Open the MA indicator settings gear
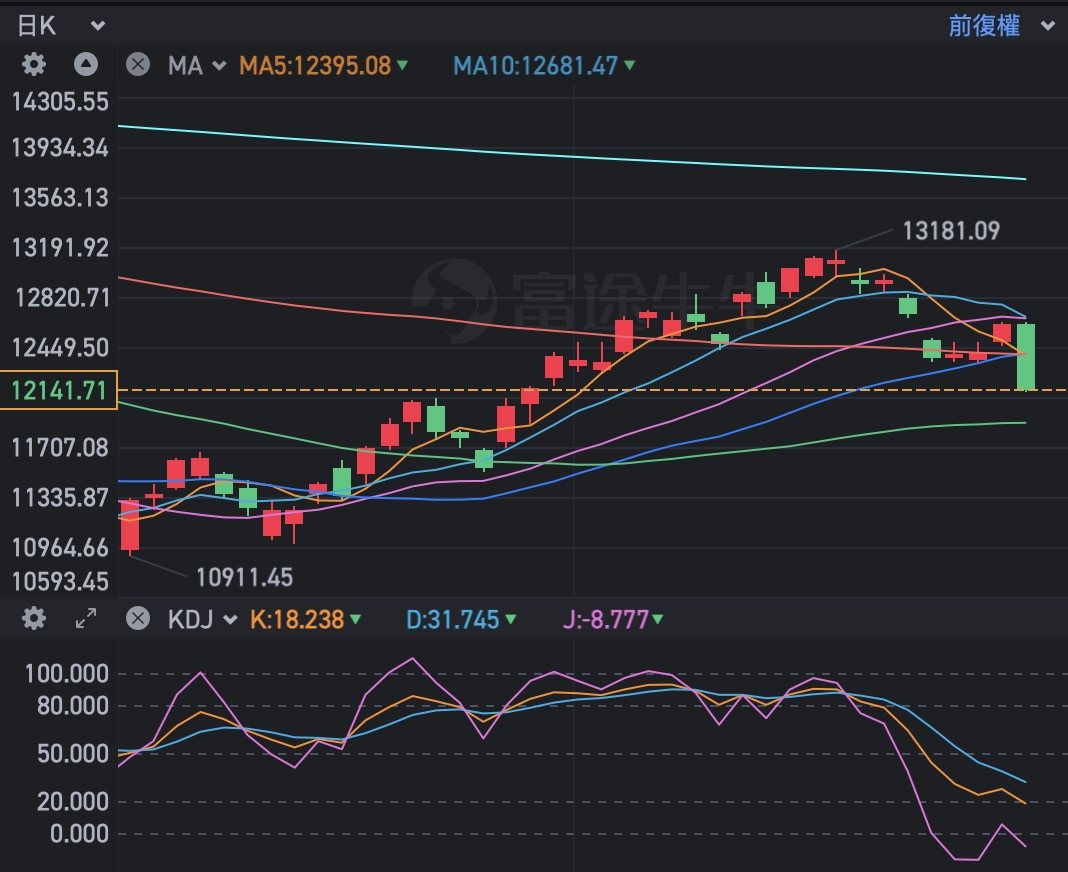The image size is (1068, 872). coord(34,66)
